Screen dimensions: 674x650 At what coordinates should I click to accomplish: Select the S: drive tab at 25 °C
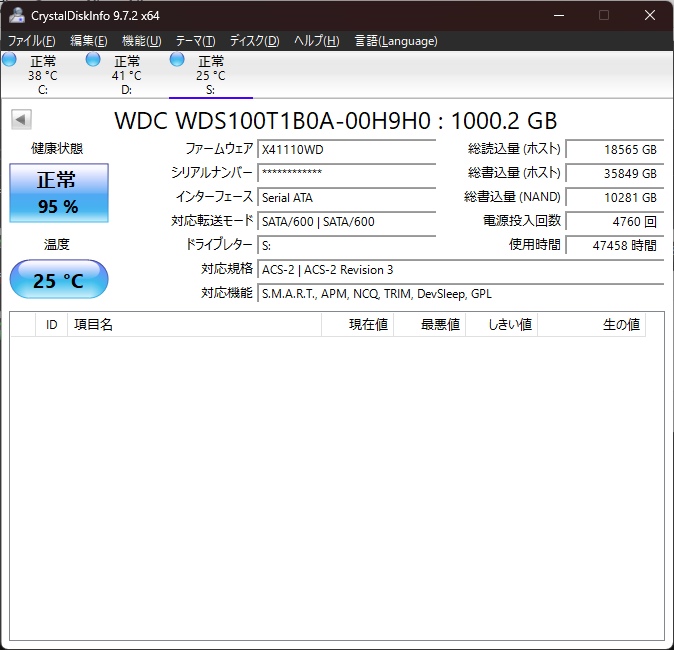(210, 75)
